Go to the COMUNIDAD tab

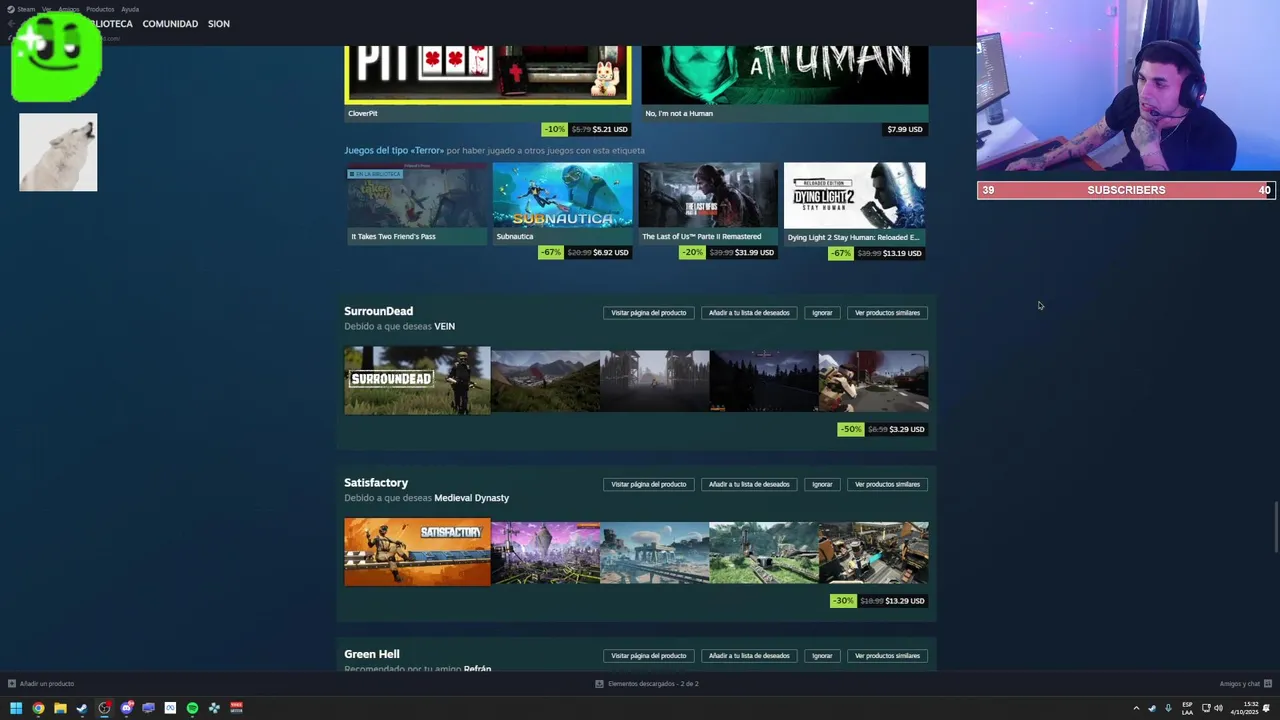click(170, 23)
